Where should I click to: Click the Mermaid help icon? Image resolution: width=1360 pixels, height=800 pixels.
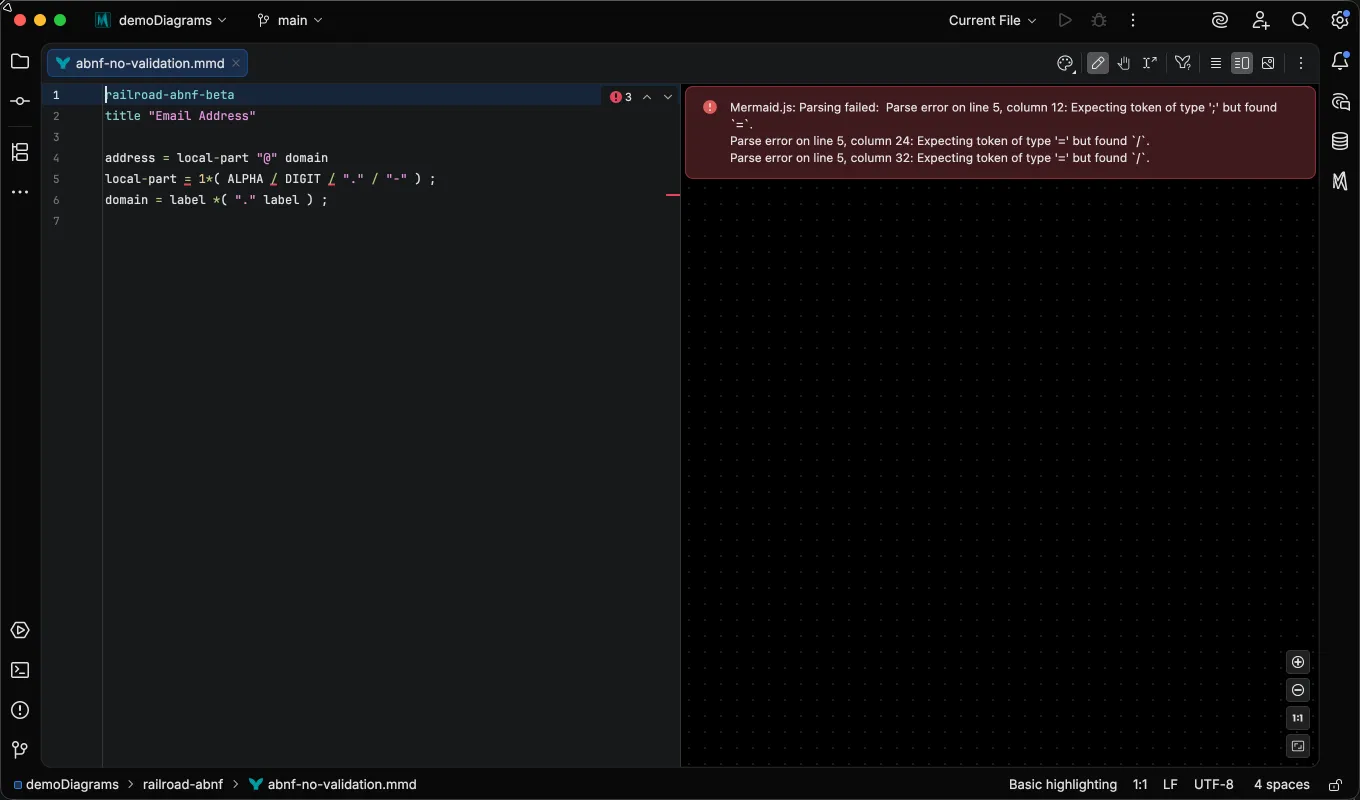click(x=1183, y=63)
